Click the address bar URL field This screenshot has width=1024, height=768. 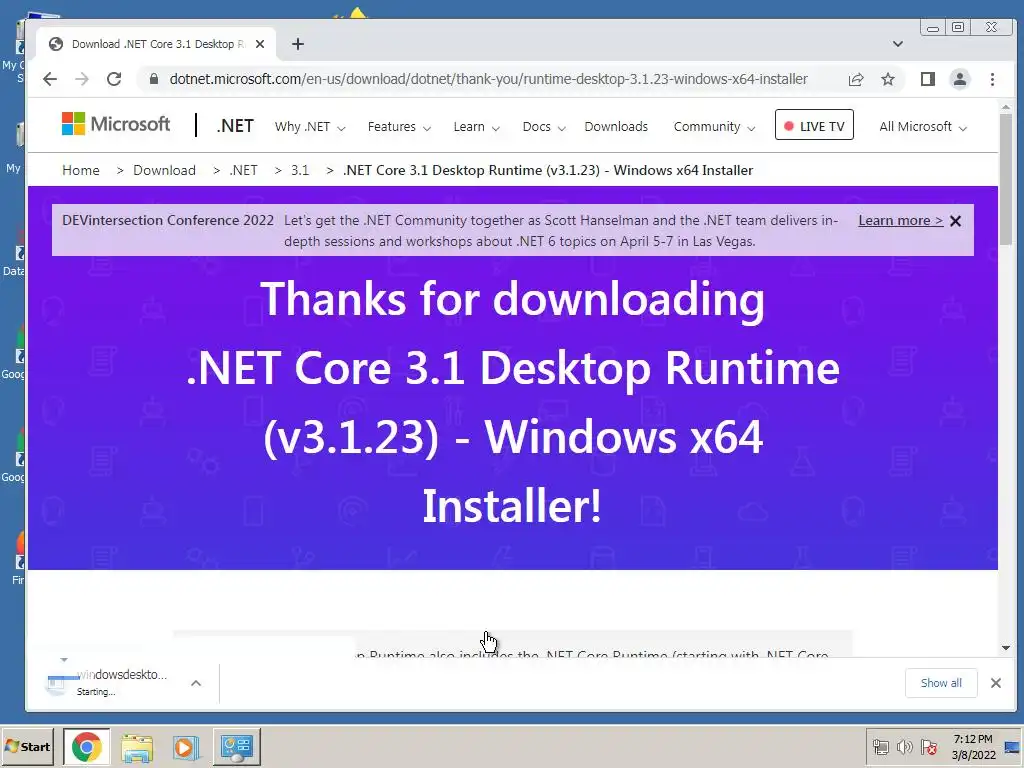click(488, 79)
